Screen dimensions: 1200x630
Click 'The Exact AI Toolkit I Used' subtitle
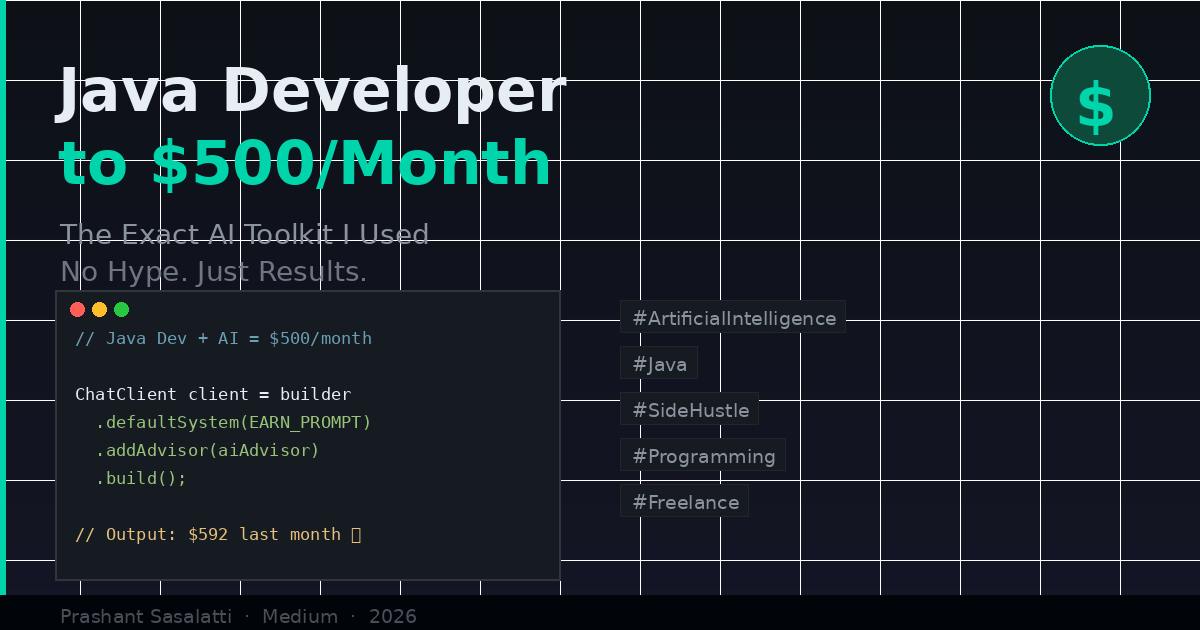[x=245, y=235]
